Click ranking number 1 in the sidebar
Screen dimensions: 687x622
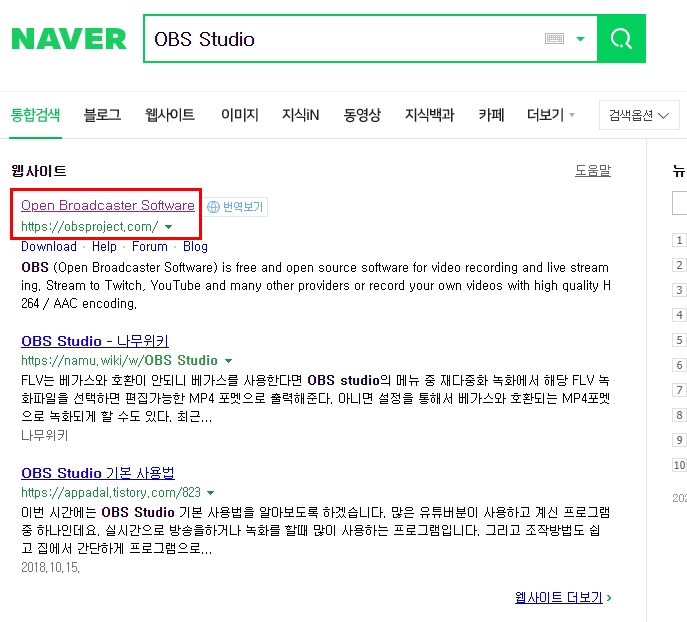coord(679,240)
